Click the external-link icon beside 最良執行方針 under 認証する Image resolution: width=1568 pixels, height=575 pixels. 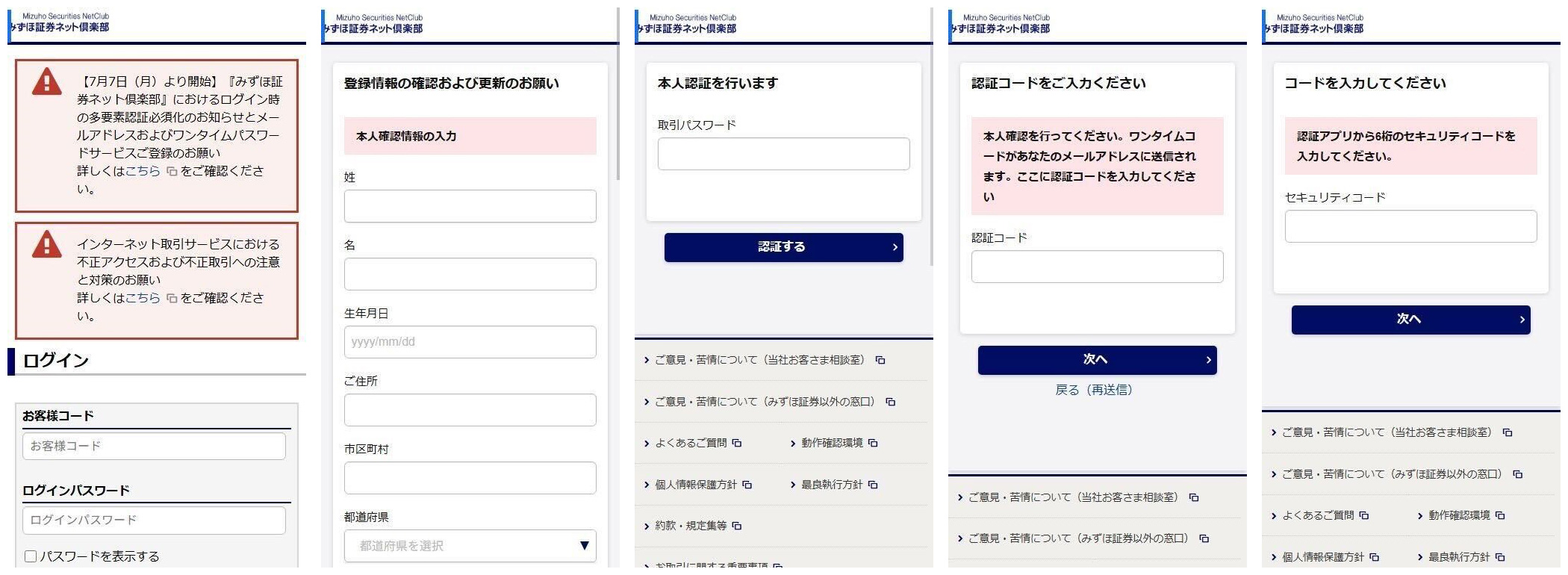873,485
